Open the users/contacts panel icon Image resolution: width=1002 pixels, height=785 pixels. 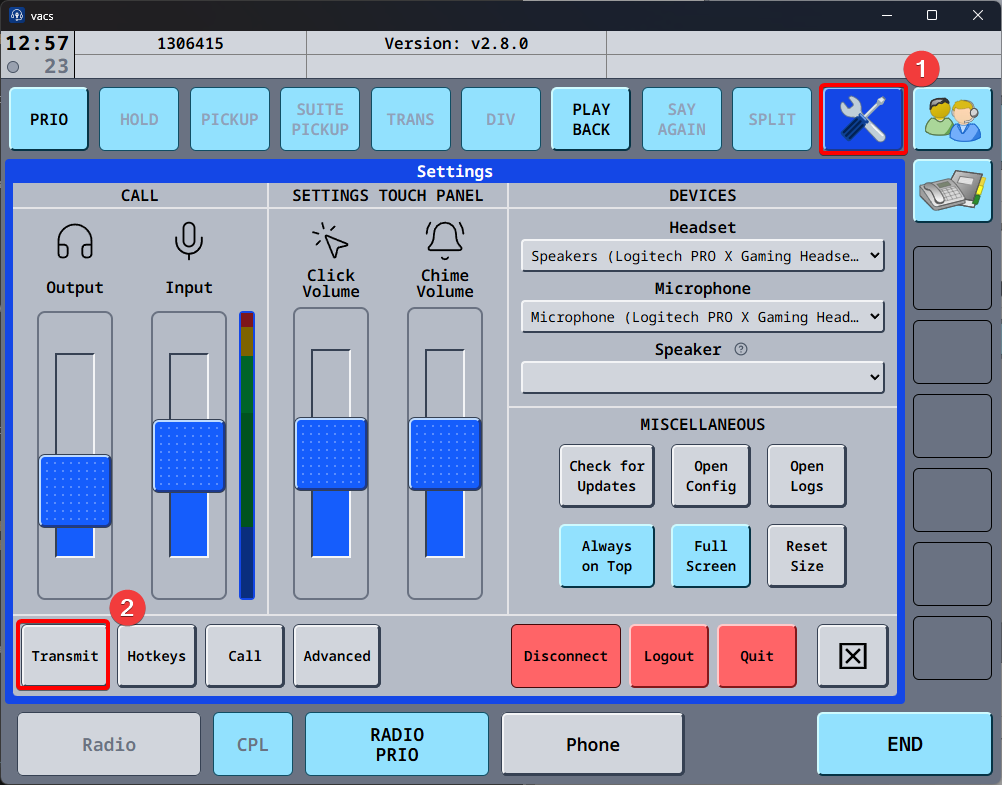952,119
